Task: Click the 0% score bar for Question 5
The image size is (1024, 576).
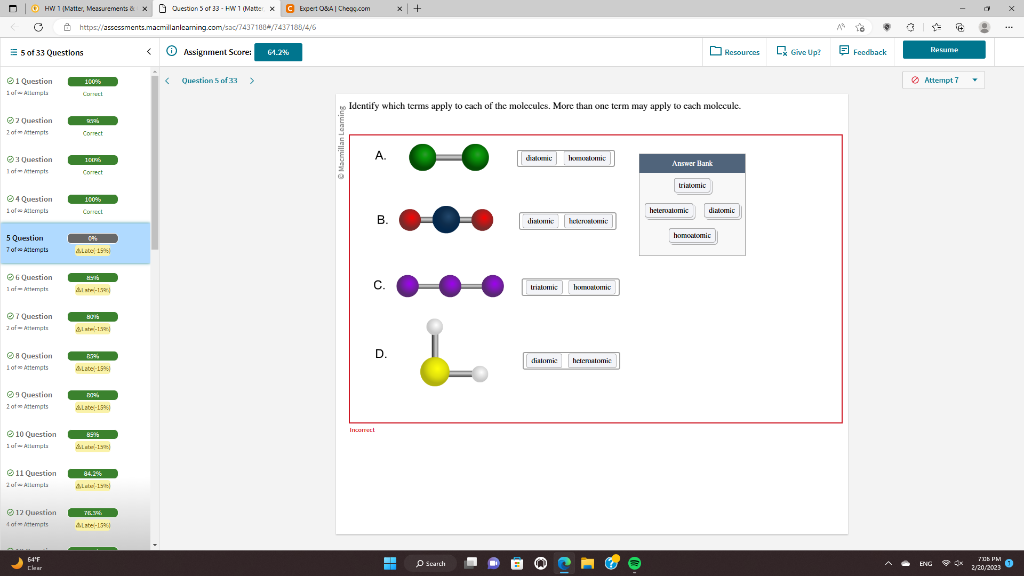Action: (x=93, y=238)
